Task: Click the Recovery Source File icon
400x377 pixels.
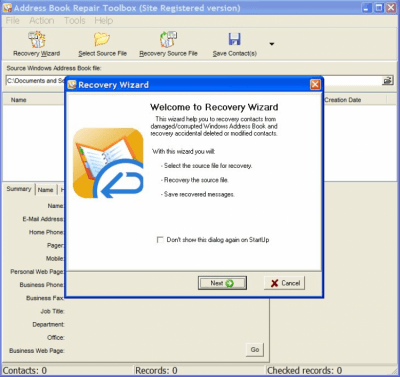Action: [168, 39]
